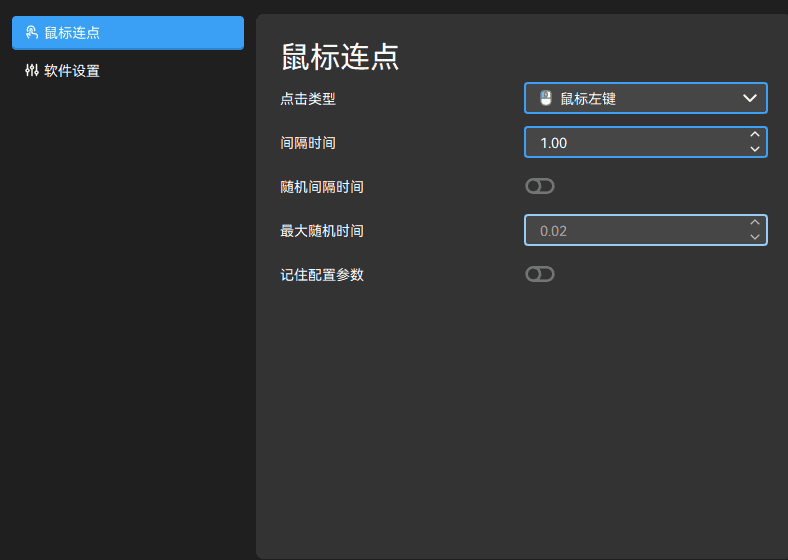Open the 鼠标连点 sidebar page
The width and height of the screenshot is (788, 560).
pos(128,33)
